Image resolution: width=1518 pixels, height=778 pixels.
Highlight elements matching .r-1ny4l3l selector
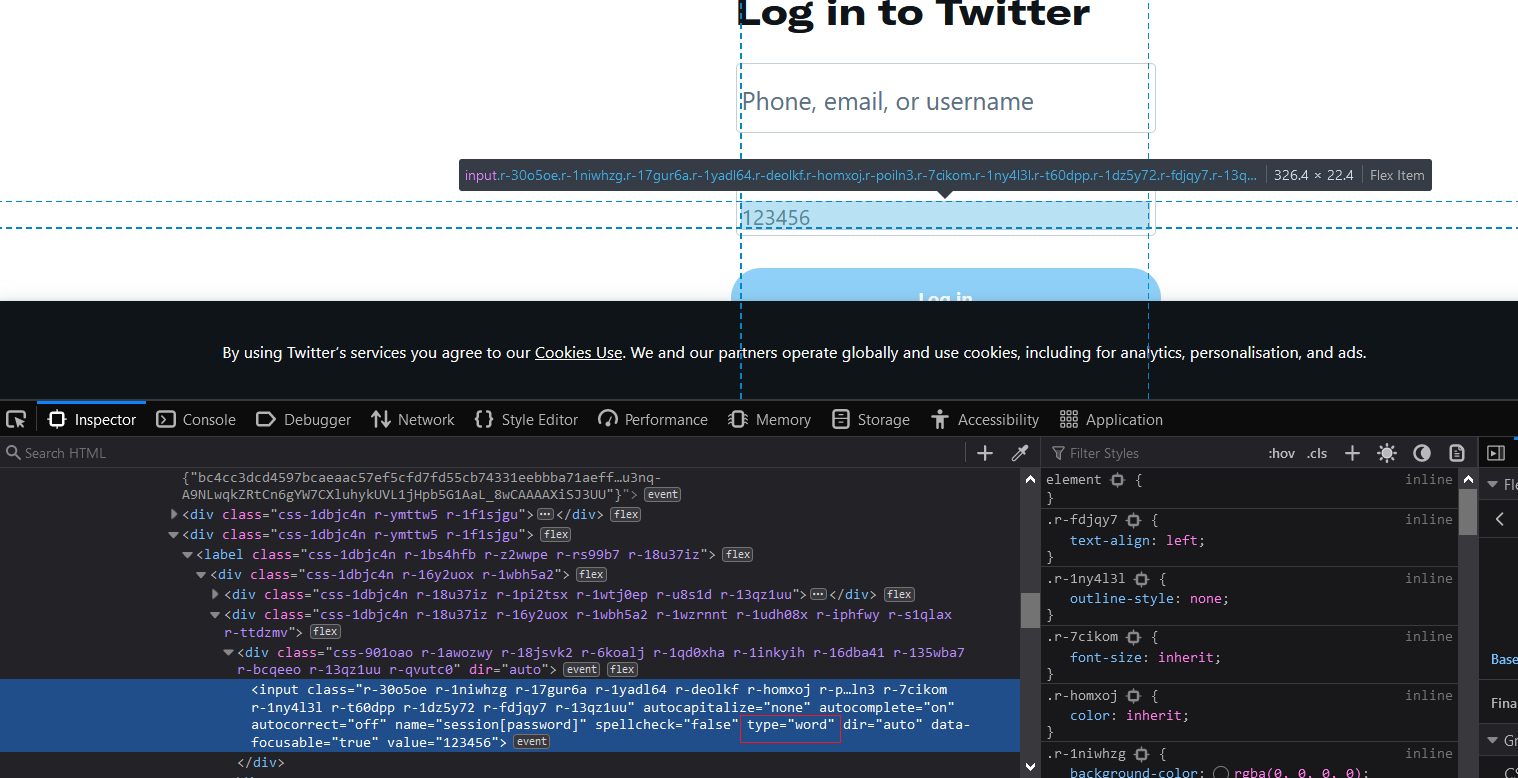1141,579
